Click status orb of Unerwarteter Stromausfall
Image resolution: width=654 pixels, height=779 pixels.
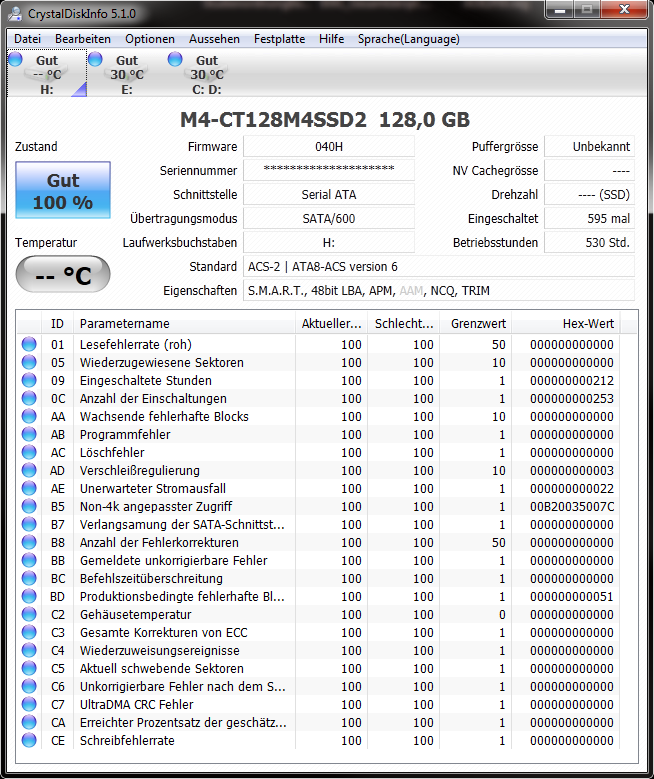29,488
